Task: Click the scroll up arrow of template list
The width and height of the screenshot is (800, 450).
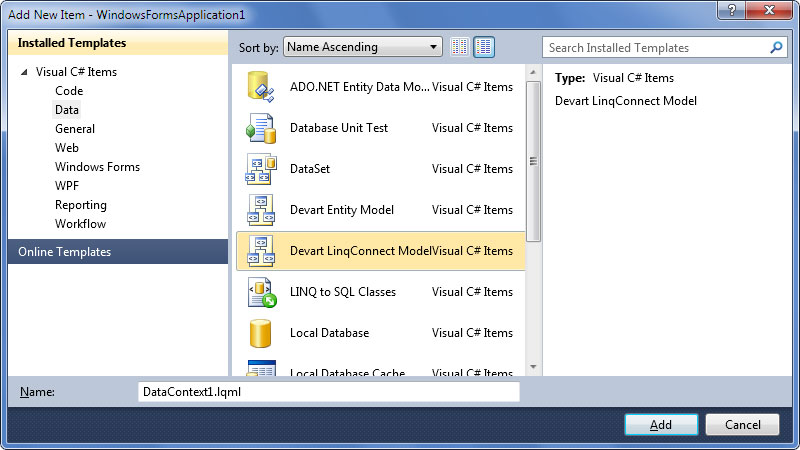Action: point(533,72)
